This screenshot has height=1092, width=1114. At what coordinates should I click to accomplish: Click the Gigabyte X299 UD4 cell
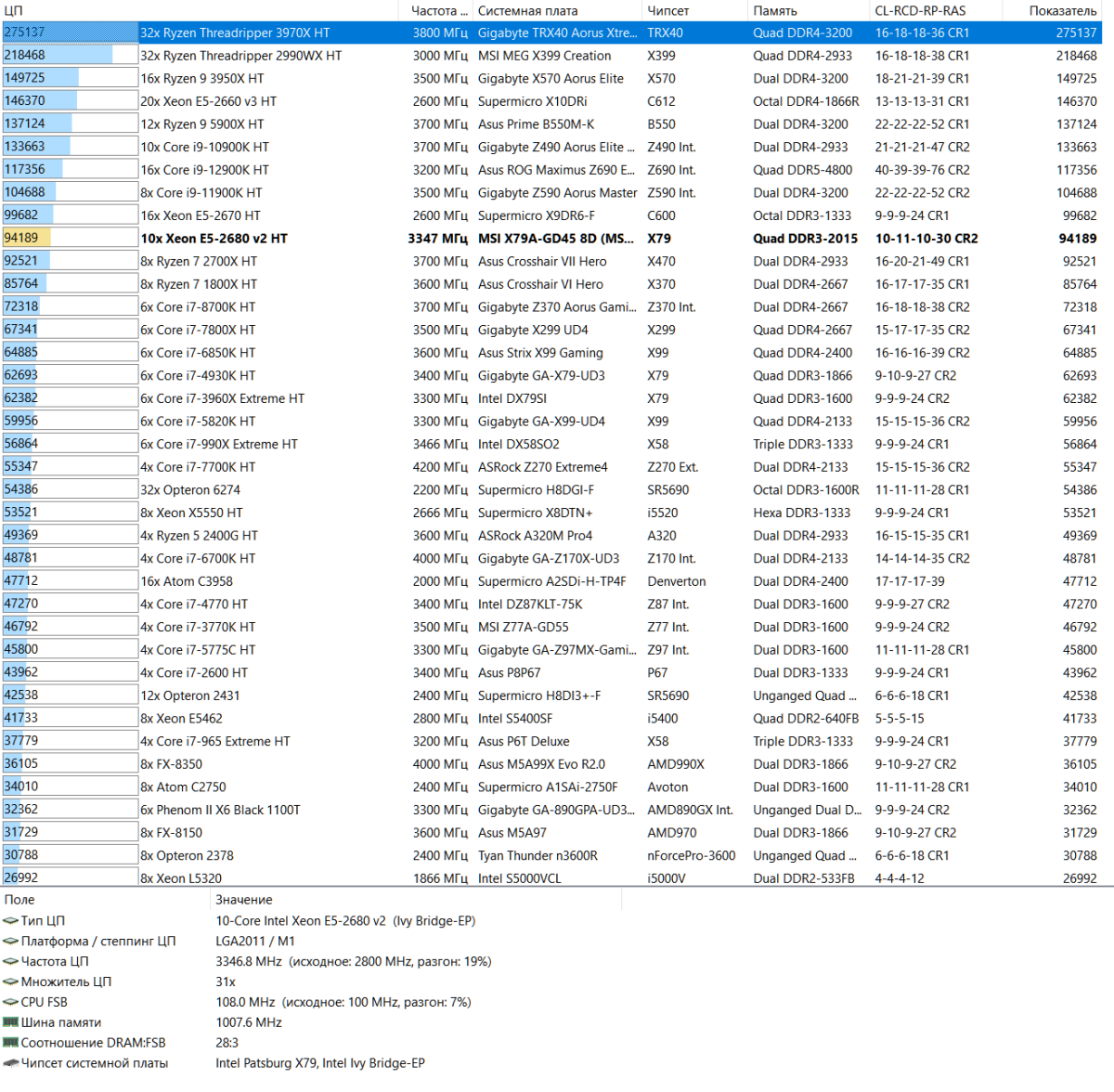click(533, 330)
